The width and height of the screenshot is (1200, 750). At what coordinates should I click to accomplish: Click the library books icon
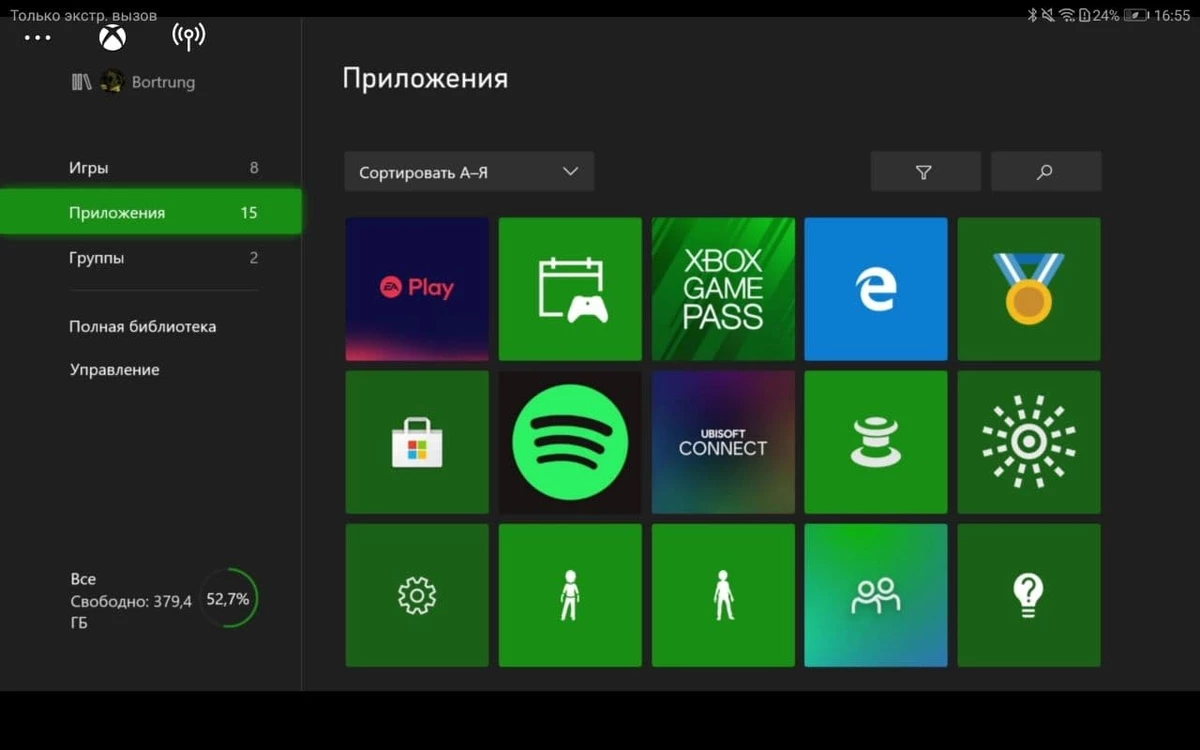tap(81, 82)
